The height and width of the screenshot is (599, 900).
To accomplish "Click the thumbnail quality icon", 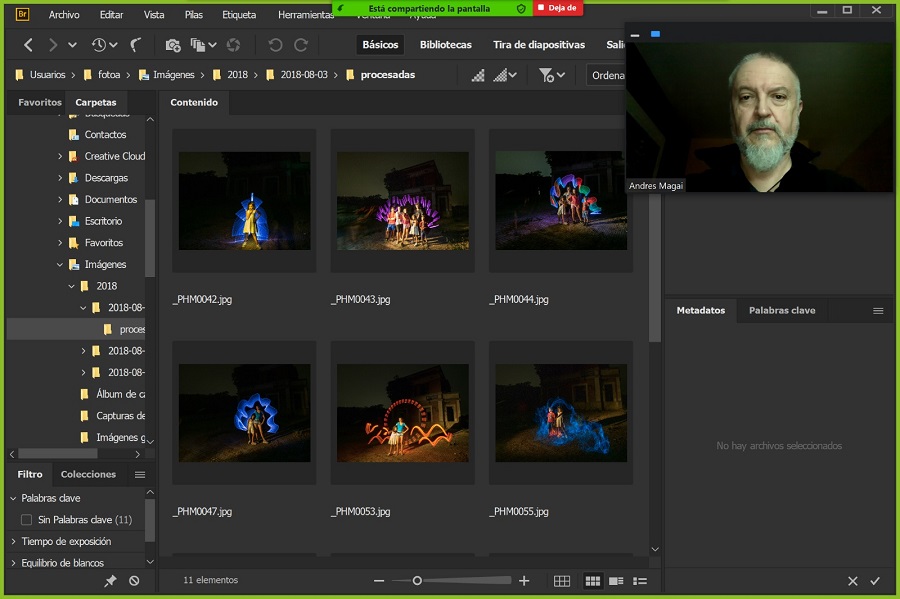I will pos(478,75).
